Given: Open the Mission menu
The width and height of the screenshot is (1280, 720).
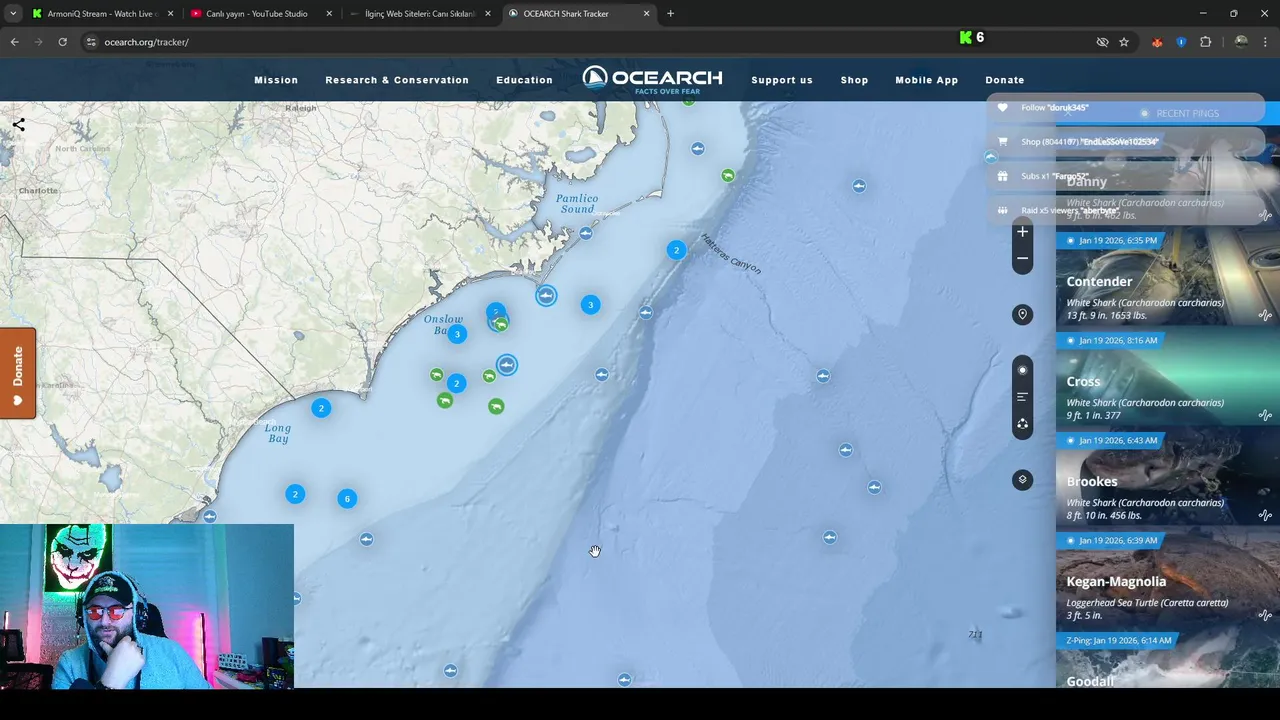Looking at the screenshot, I should (x=276, y=80).
